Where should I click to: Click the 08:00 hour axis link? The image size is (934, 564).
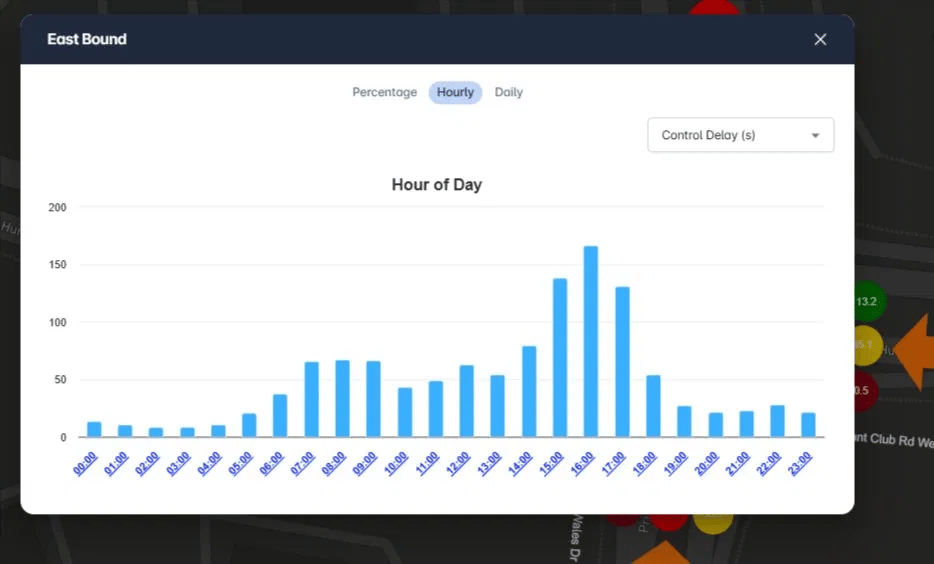click(x=334, y=463)
